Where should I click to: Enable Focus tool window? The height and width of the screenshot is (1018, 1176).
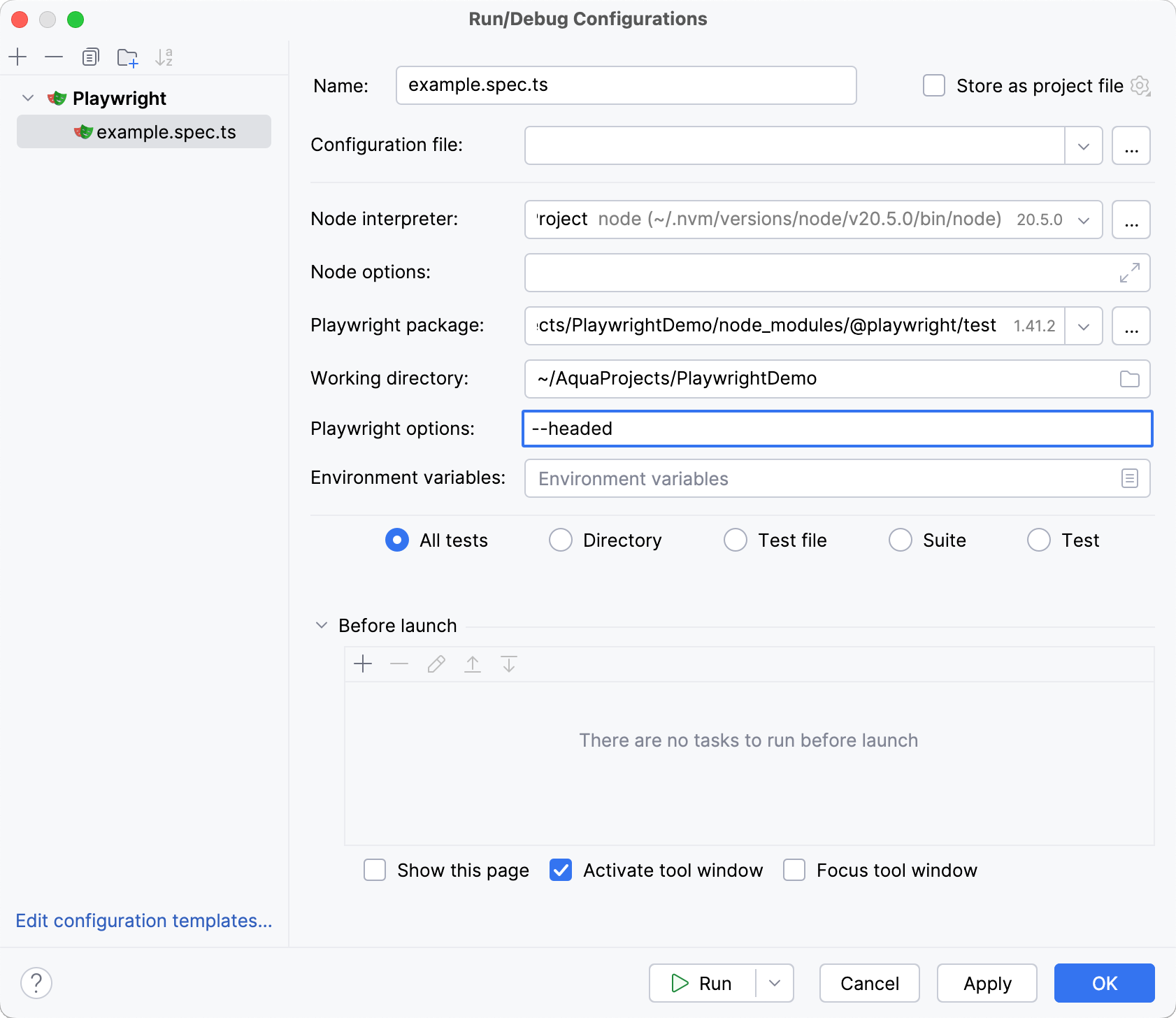click(794, 870)
